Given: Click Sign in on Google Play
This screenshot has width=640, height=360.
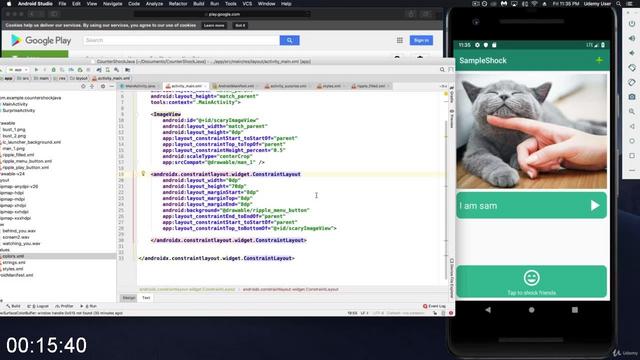Looking at the screenshot, I should tap(421, 40).
